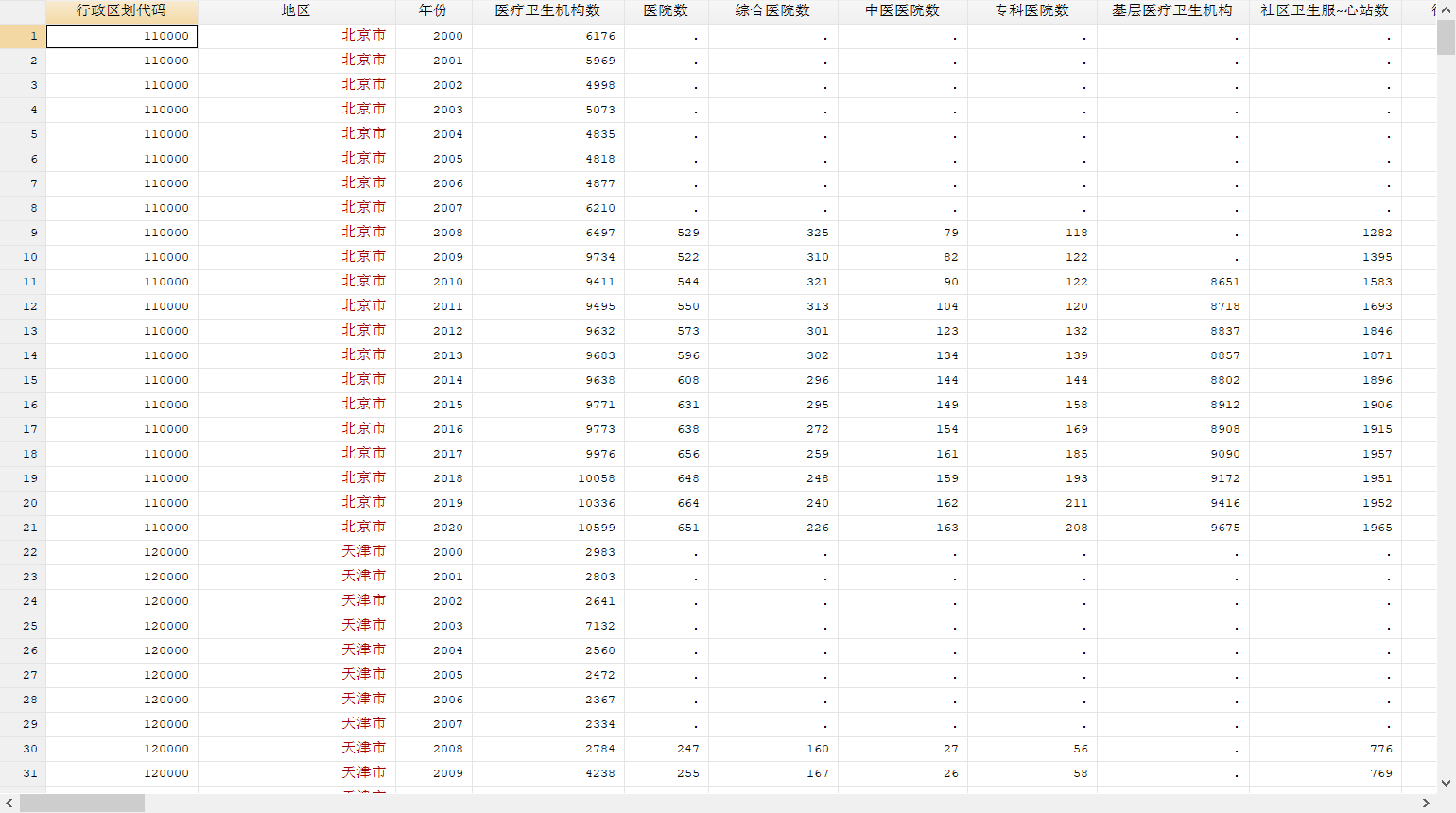Click the cell with value 9976
This screenshot has height=813, width=1456.
click(548, 454)
